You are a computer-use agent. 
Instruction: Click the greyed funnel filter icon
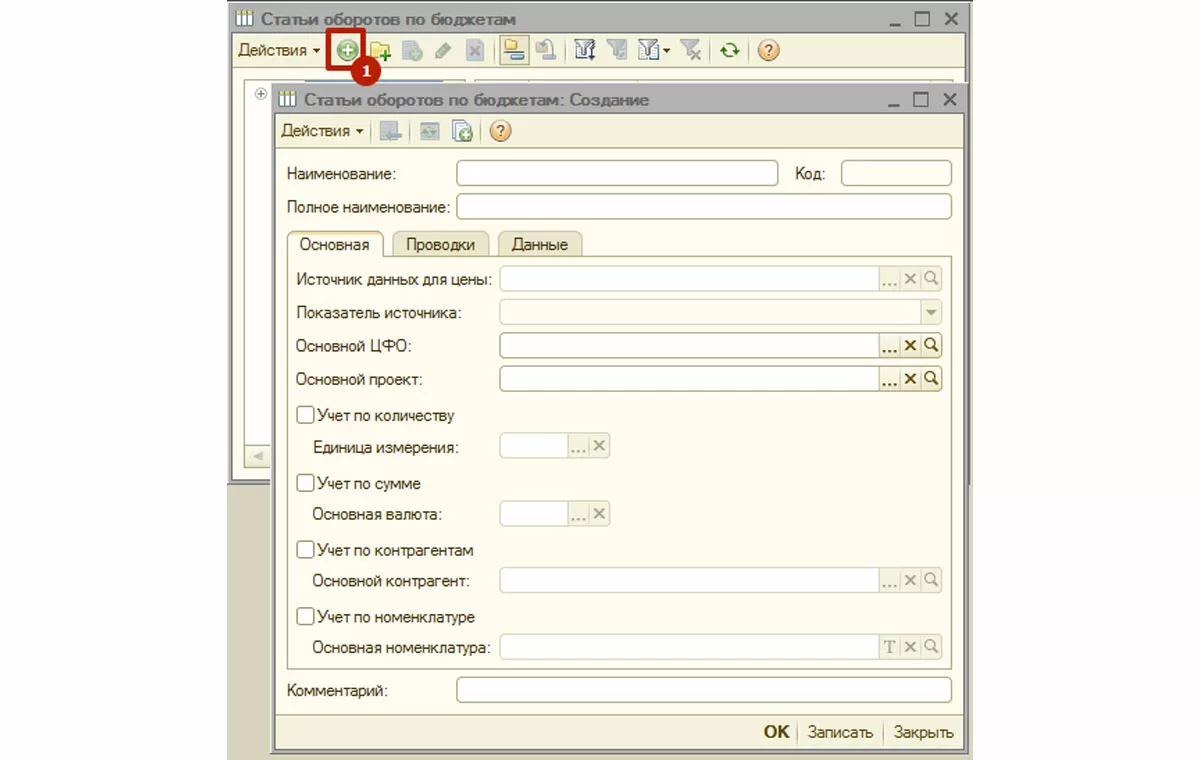pyautogui.click(x=617, y=50)
